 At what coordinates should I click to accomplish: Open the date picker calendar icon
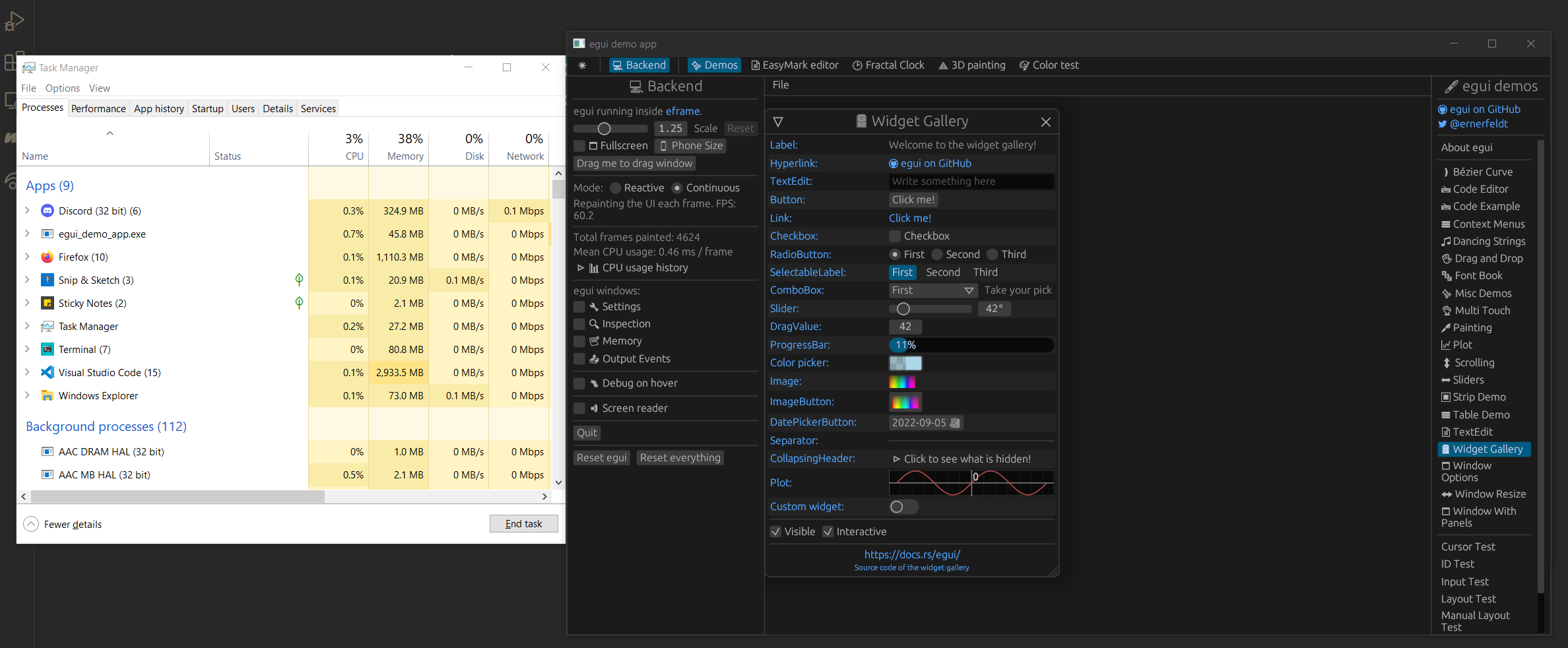(x=955, y=422)
